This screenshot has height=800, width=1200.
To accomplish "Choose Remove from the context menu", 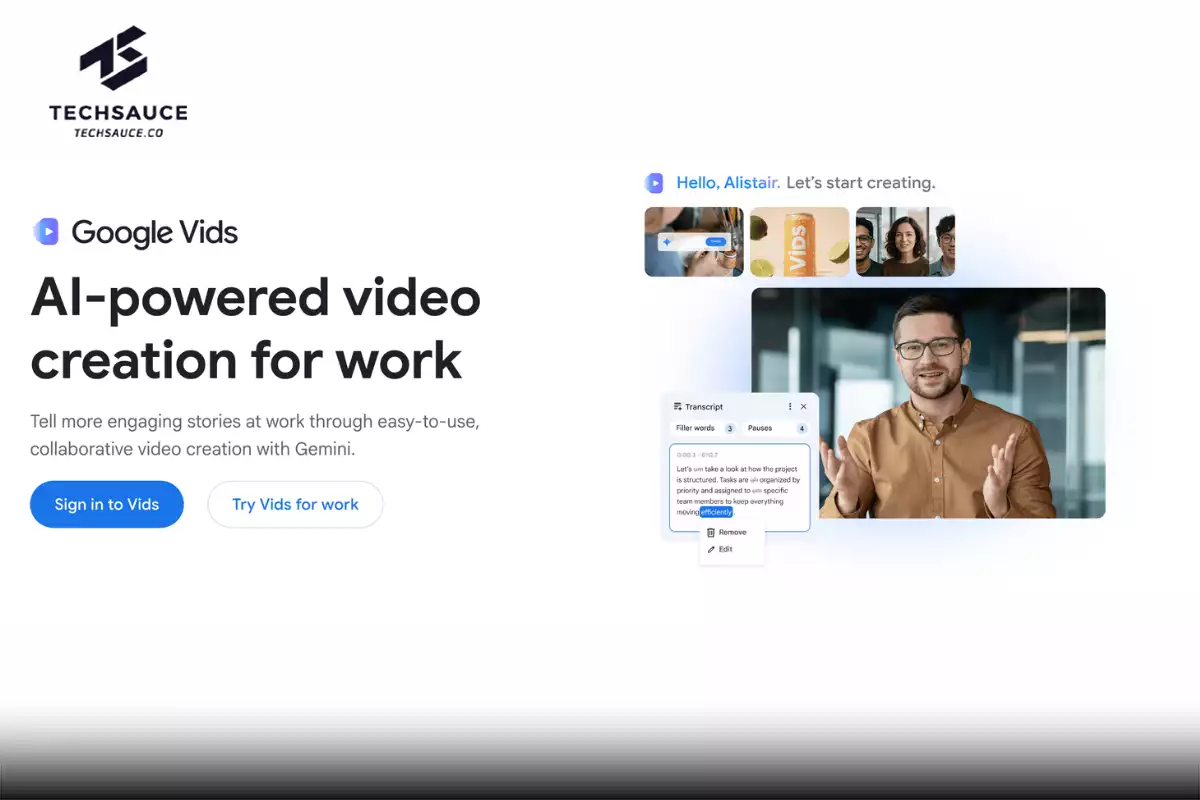I will tap(727, 532).
